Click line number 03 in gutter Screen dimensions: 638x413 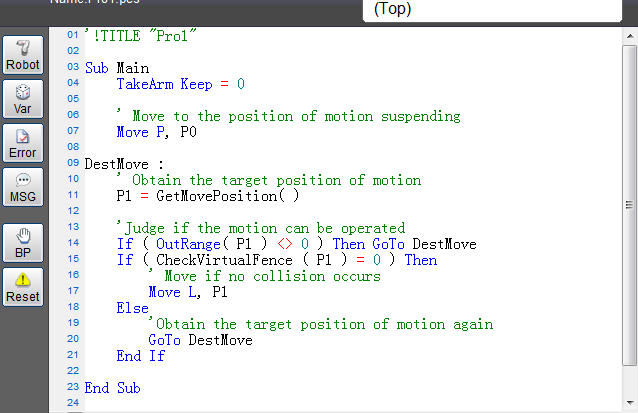(72, 68)
